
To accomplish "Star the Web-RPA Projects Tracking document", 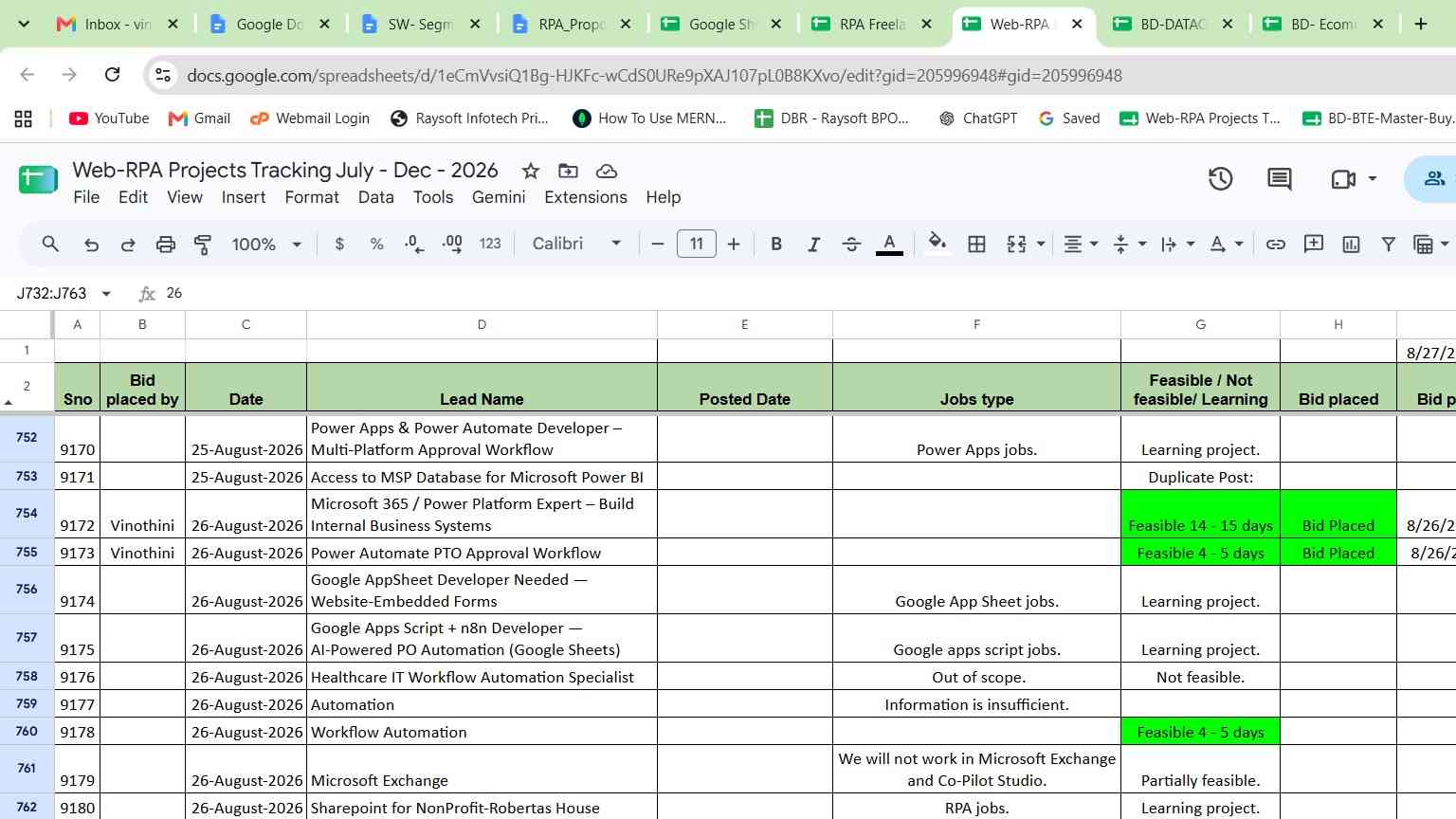I will click(x=531, y=171).
